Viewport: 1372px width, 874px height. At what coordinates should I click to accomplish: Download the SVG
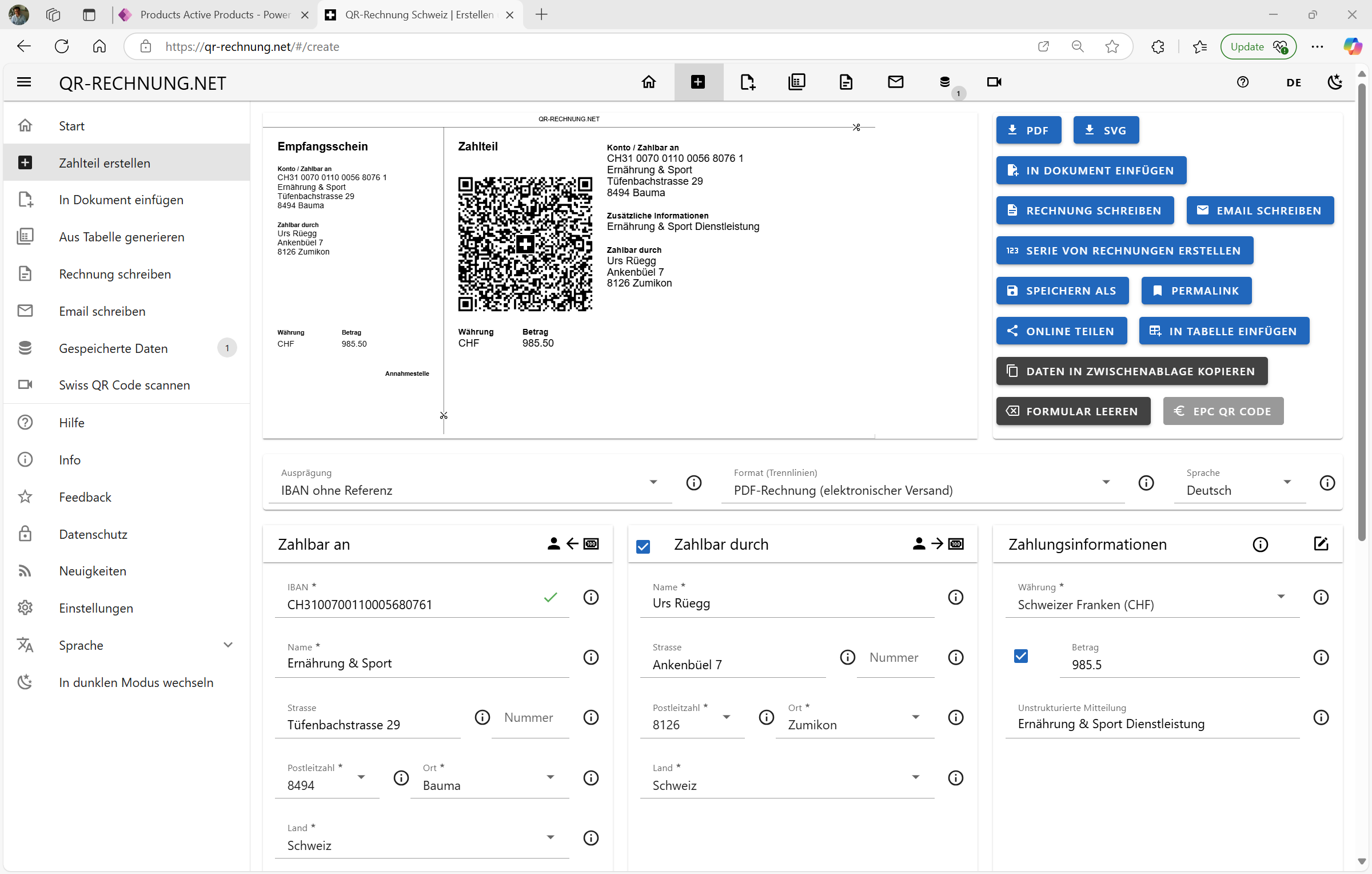(1106, 130)
